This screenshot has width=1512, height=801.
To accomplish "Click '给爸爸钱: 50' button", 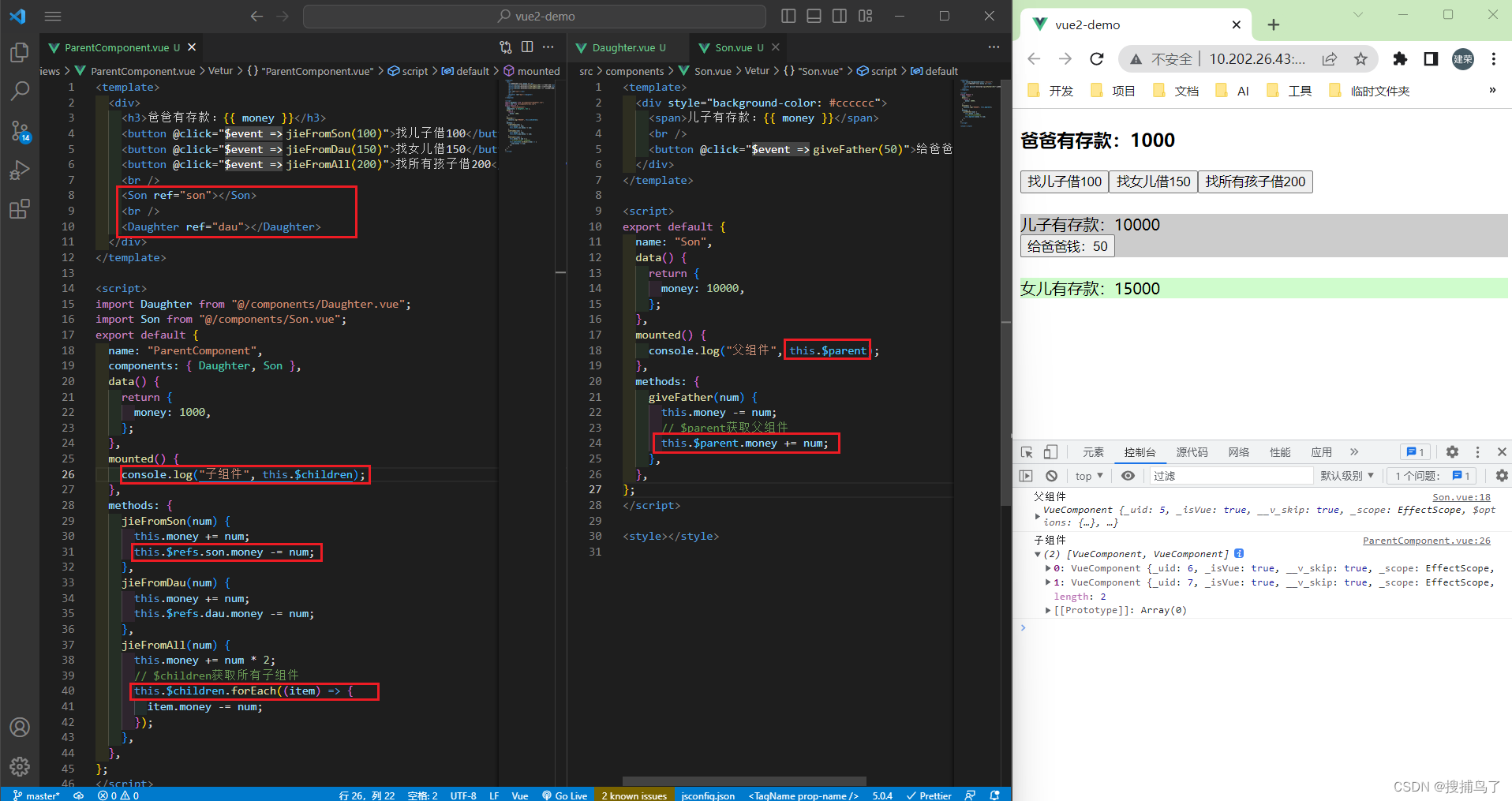I will [1067, 246].
